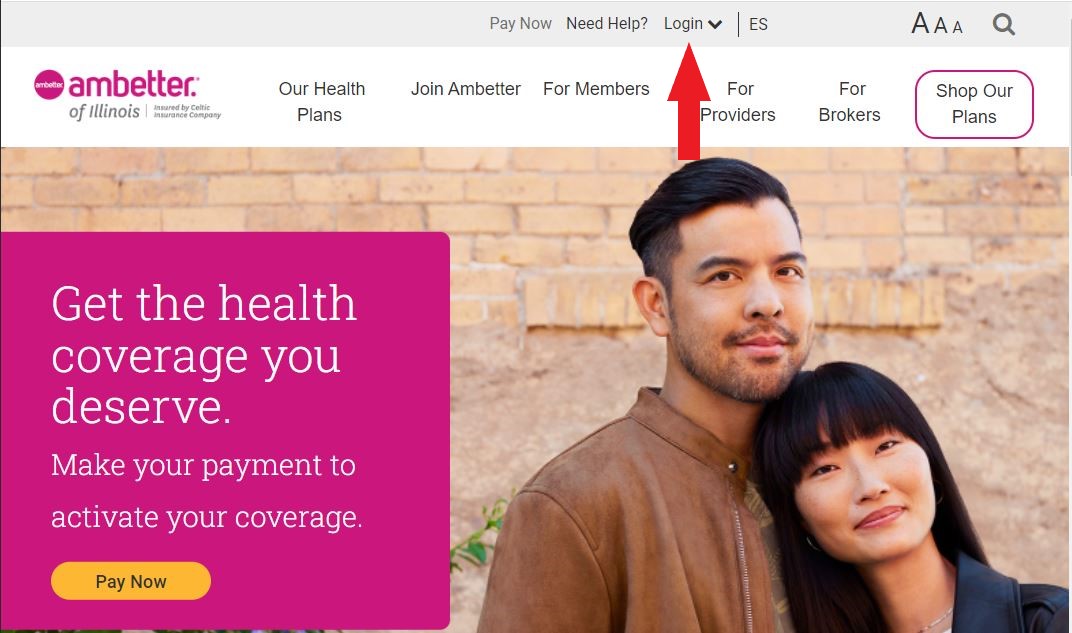Click the search magnifier icon
Viewport: 1072px width, 633px height.
coord(1004,25)
